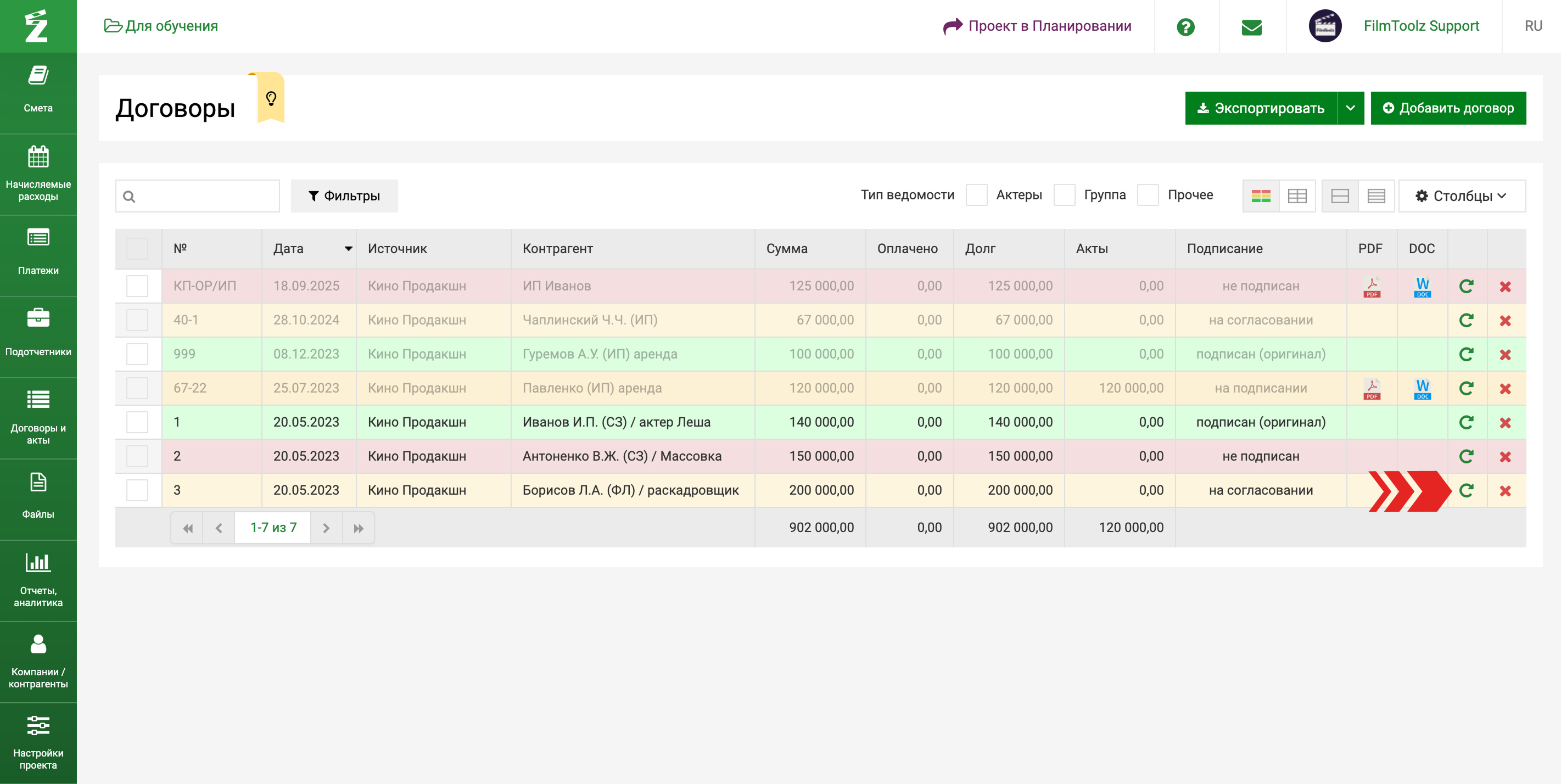Tick checkbox for Иванов И.П. row

[138, 422]
